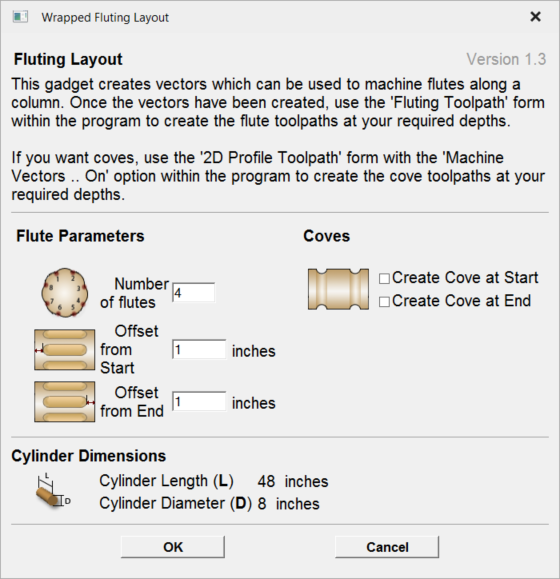Dismiss dialog with the Cancel button
Viewport: 560px width, 579px height.
[x=387, y=547]
